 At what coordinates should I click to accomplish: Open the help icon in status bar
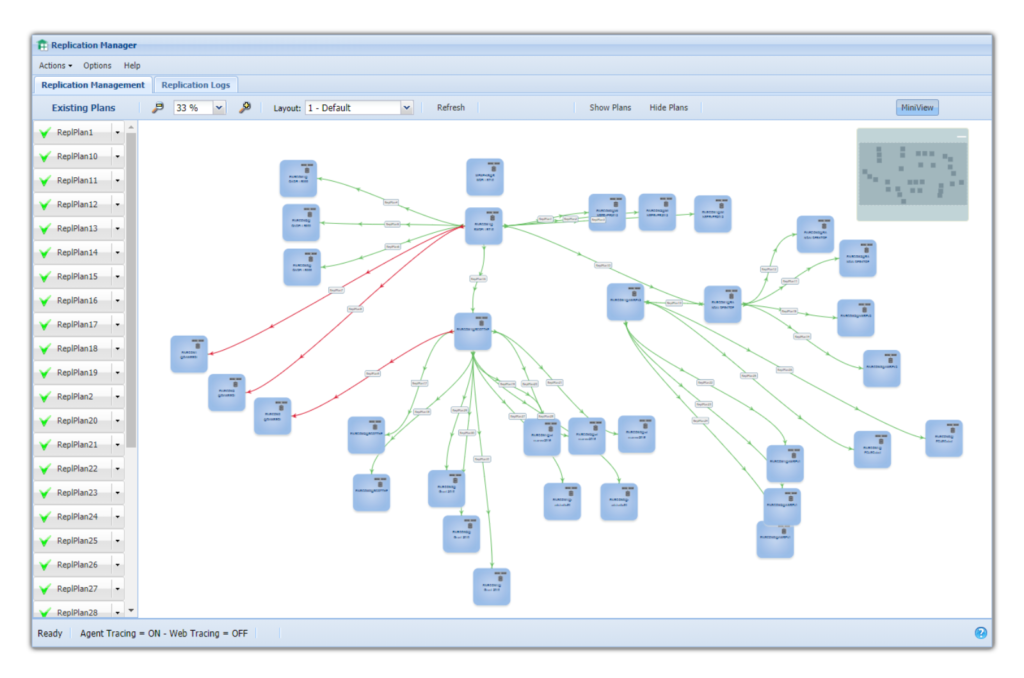[980, 633]
